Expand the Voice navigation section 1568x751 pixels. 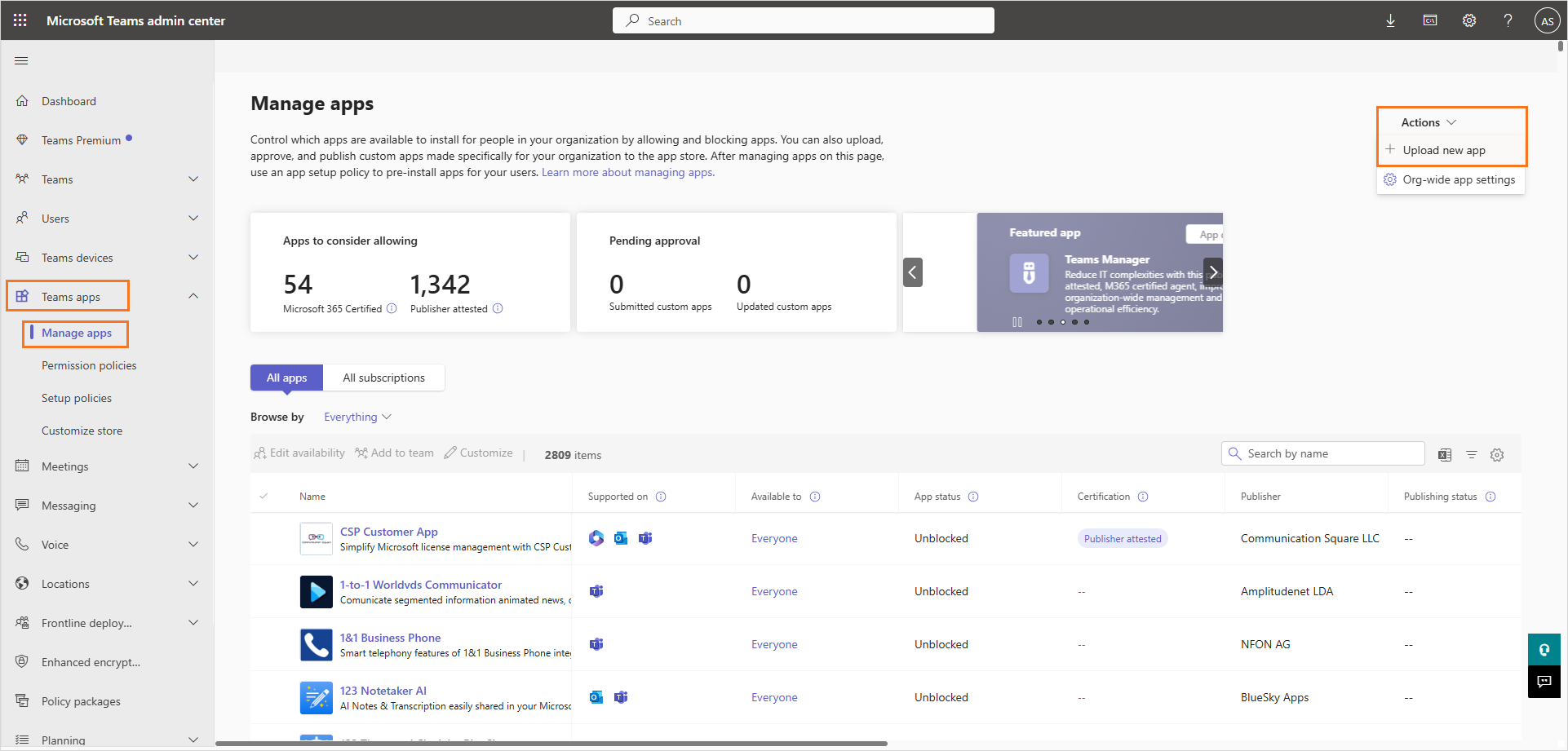coord(193,545)
